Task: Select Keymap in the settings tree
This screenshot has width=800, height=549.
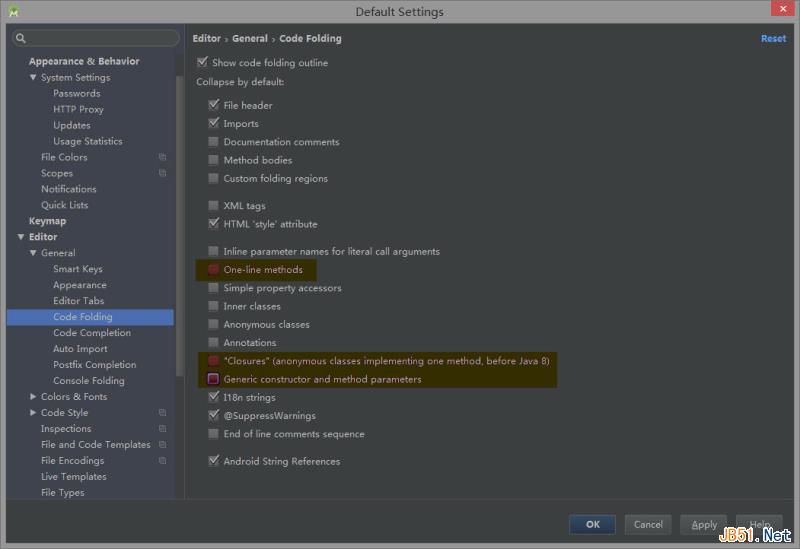Action: (x=47, y=221)
